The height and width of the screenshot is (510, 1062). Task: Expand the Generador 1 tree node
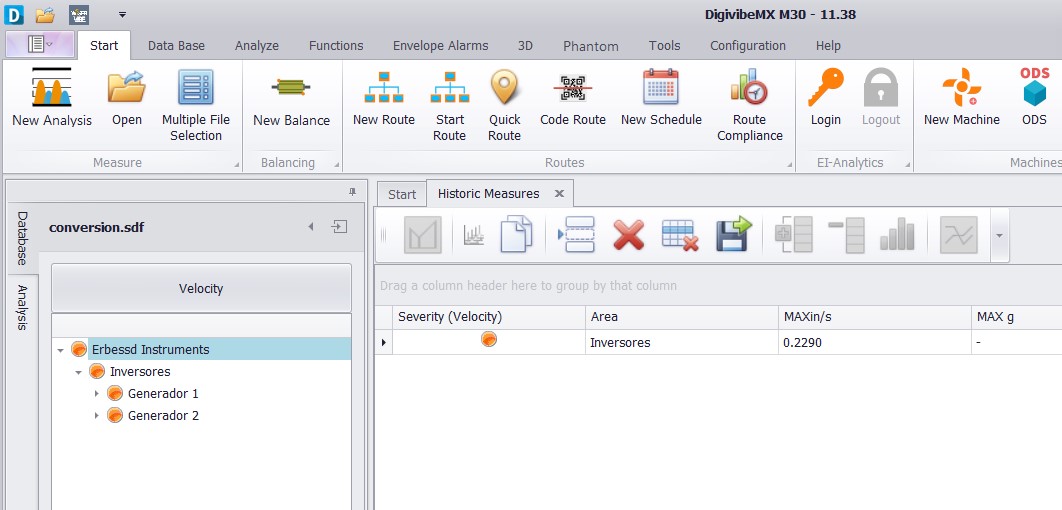click(96, 394)
